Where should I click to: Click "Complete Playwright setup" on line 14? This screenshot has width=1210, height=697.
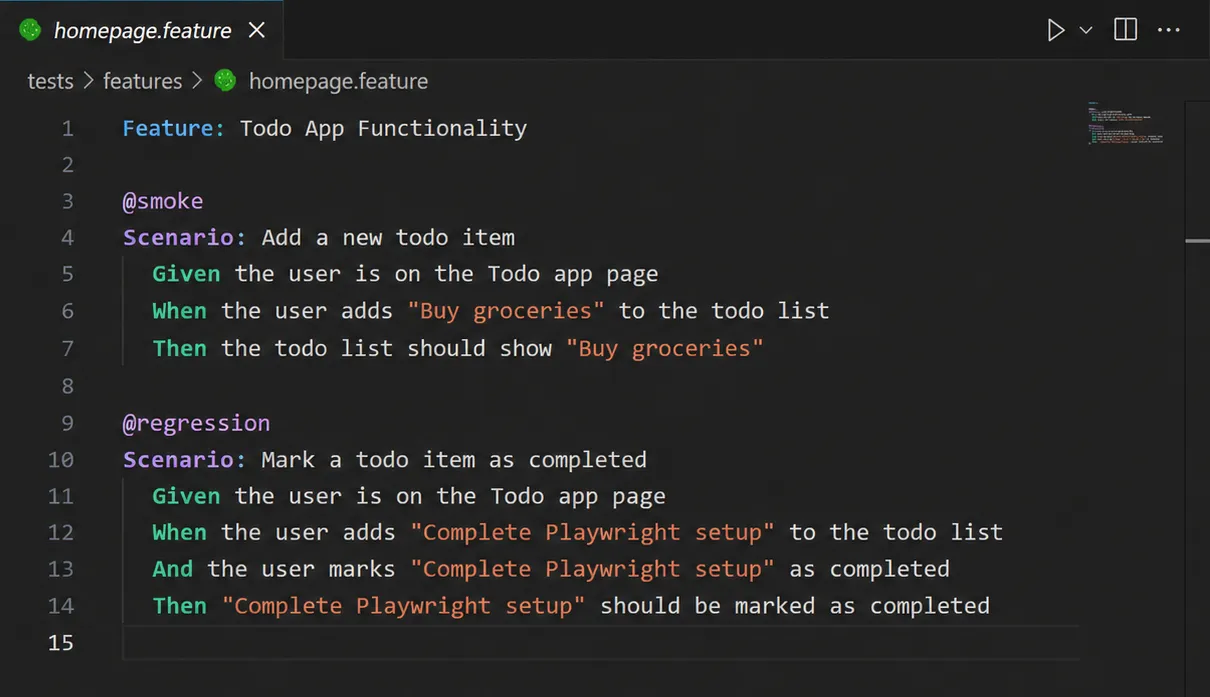[x=404, y=606]
